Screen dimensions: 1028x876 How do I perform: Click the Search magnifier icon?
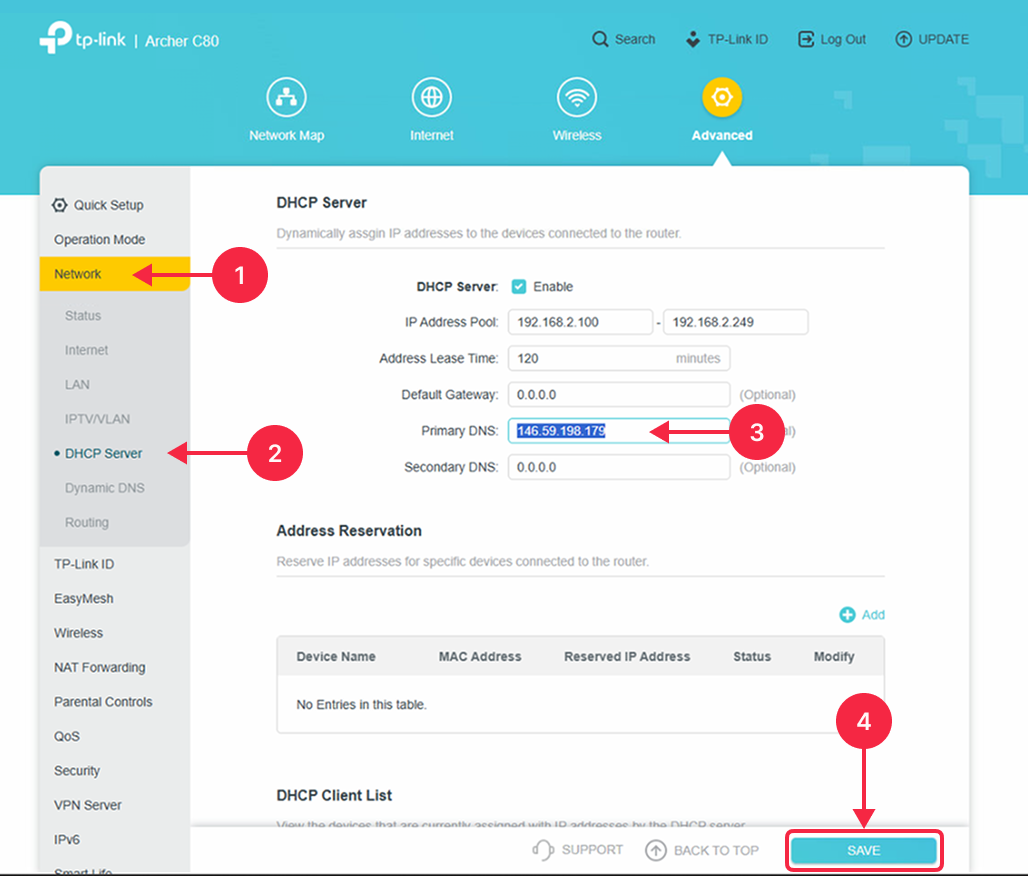pos(600,39)
